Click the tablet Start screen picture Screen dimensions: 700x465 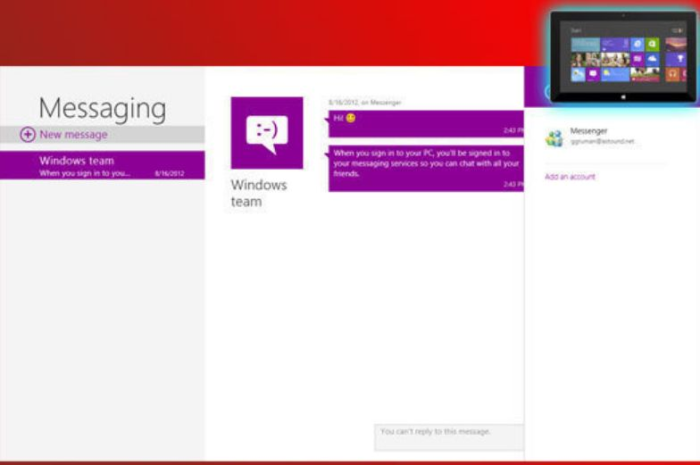[623, 57]
